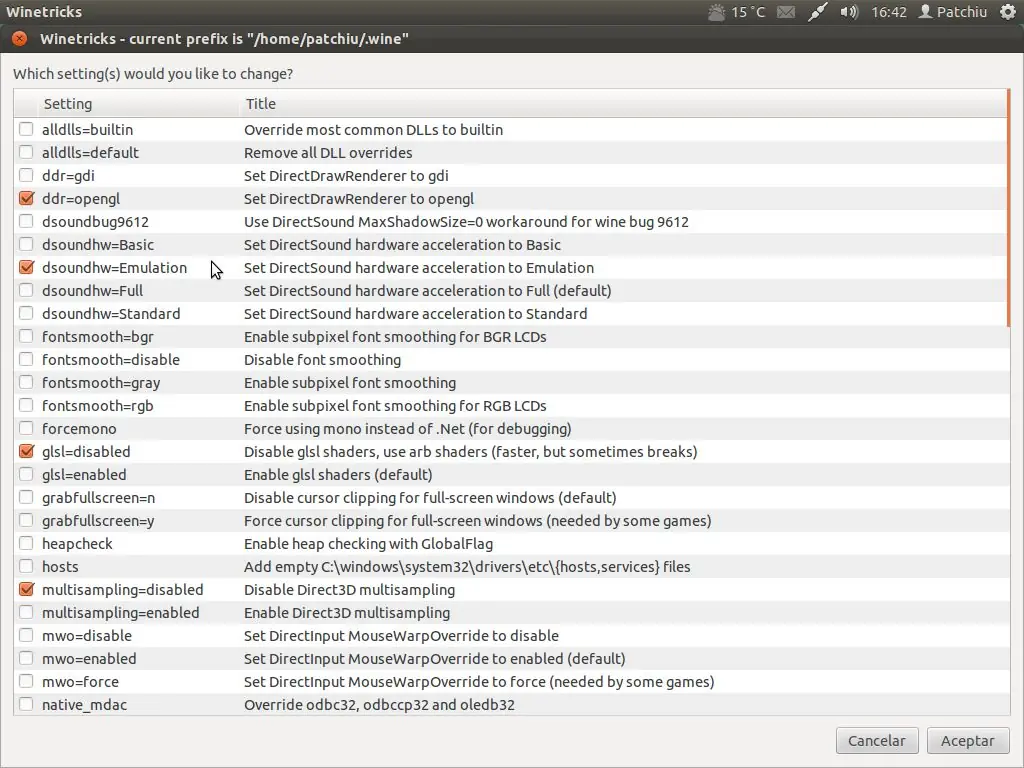
Task: Show the clock menu at 16:42
Action: coord(889,12)
